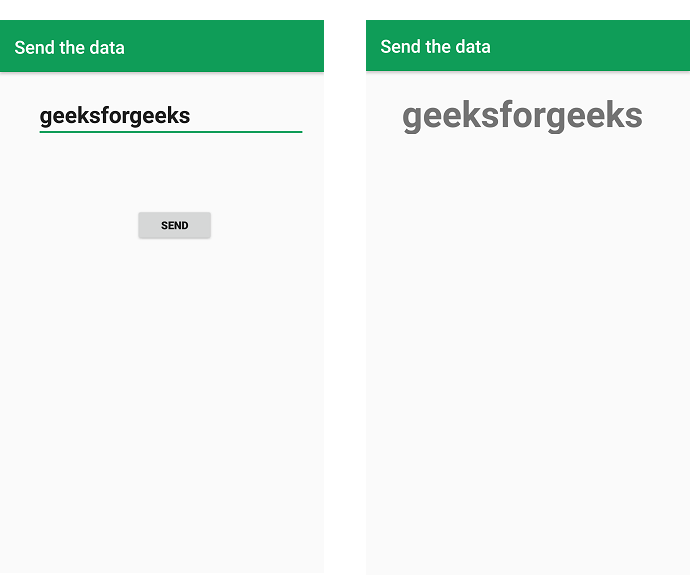Tap the SEND button
Screen dimensions: 691x576
pos(175,225)
